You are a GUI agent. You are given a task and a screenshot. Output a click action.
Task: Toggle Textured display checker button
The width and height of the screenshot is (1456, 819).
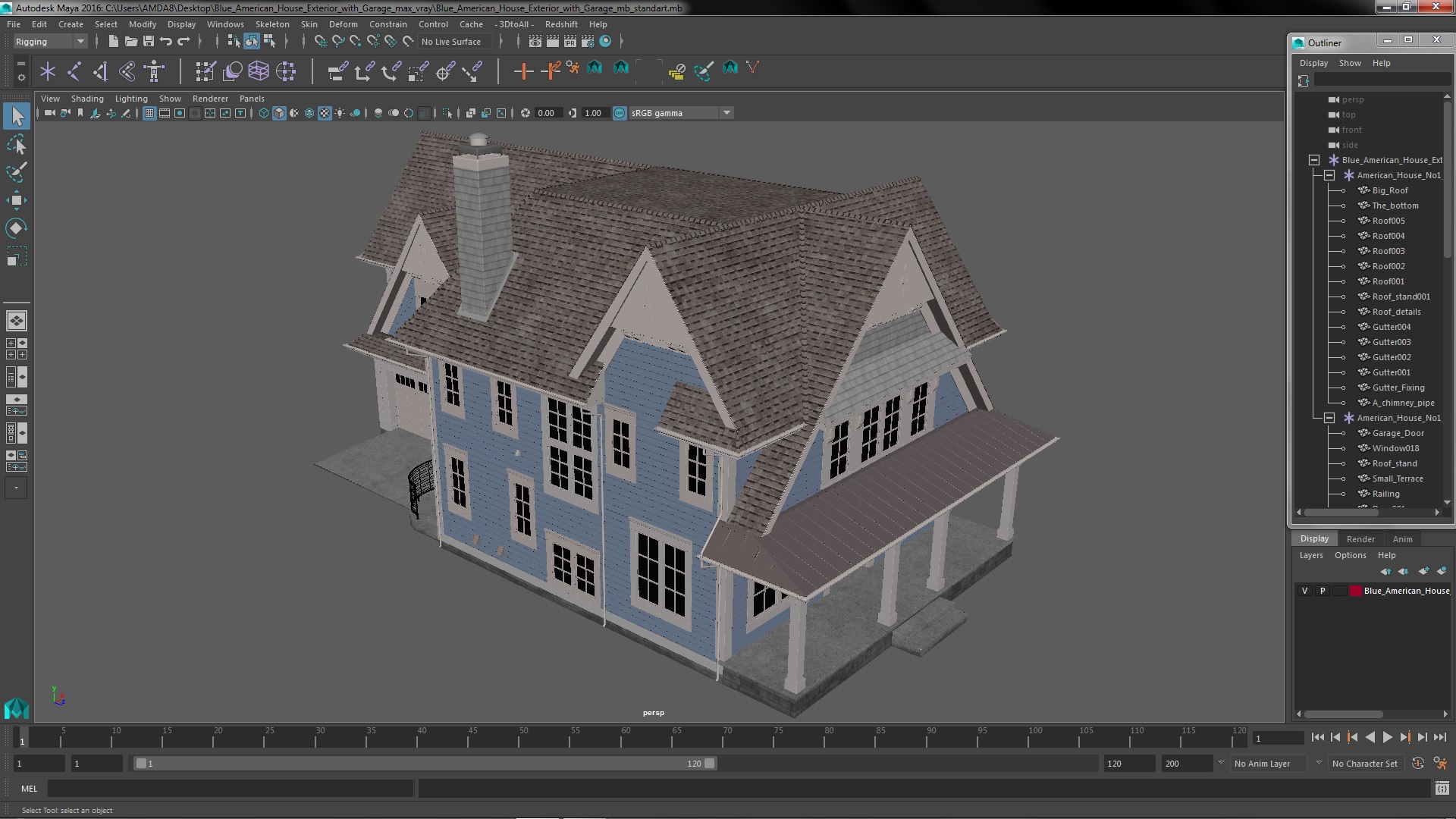tap(325, 113)
